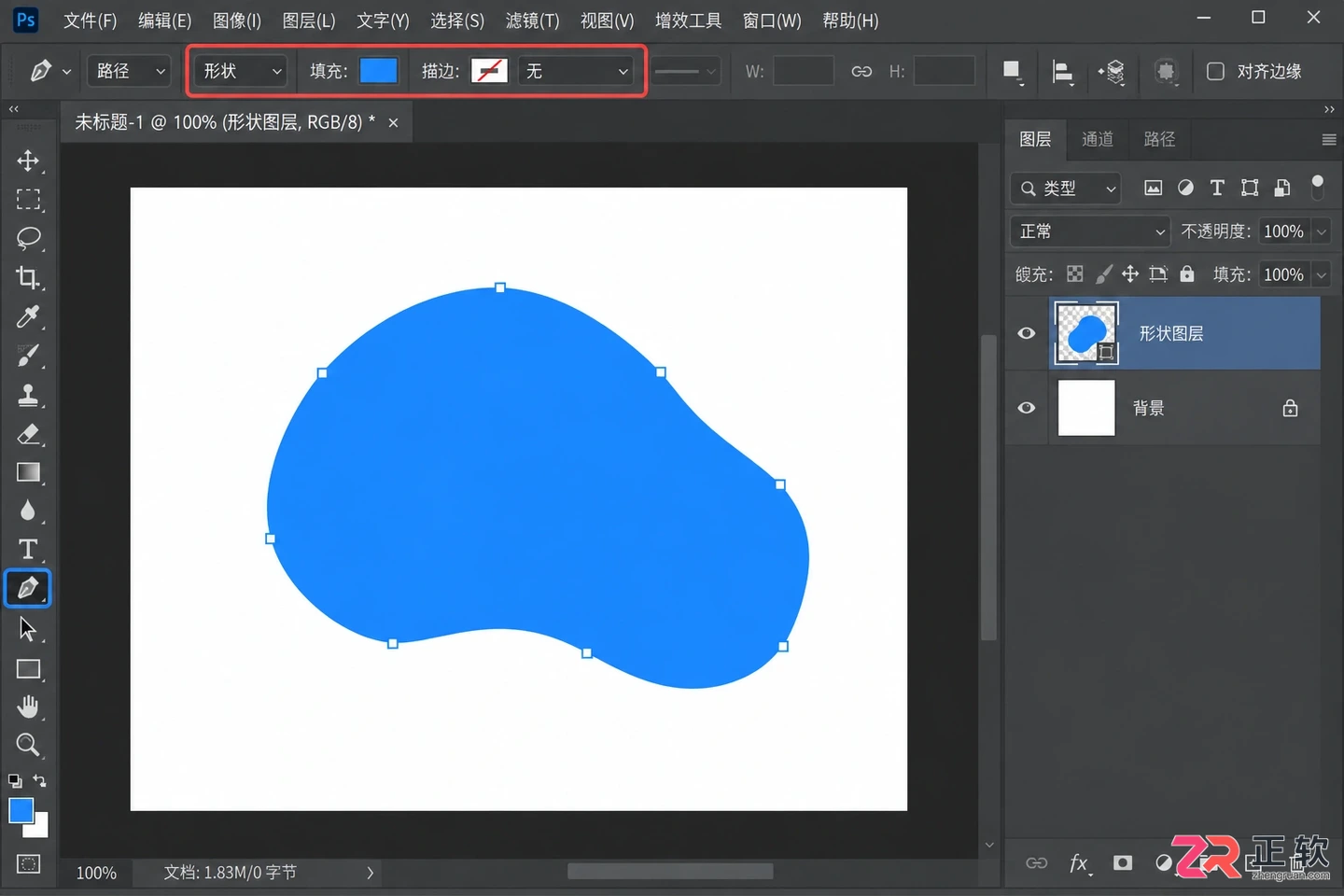1344x896 pixels.
Task: Select the Type tool
Action: (x=28, y=549)
